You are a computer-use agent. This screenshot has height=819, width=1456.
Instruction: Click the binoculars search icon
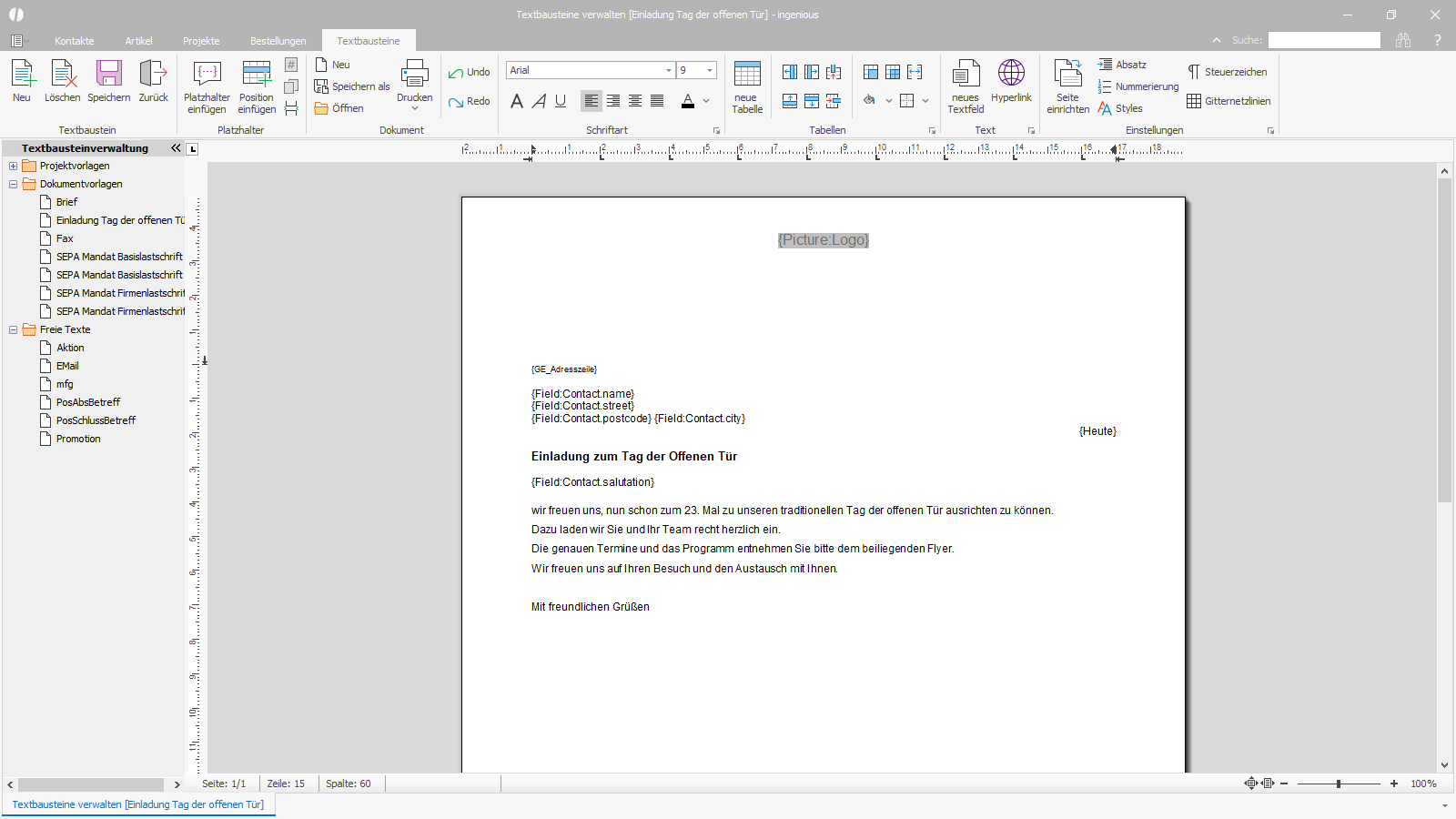1403,40
